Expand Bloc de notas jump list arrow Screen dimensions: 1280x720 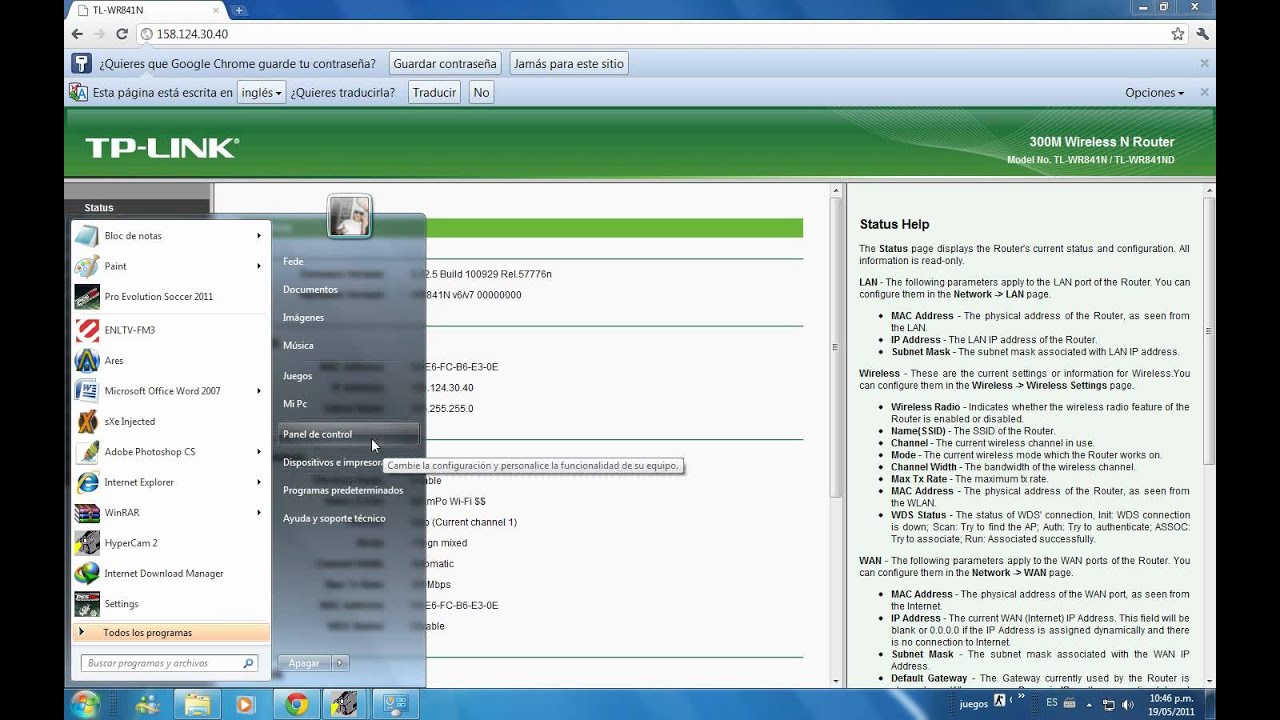coord(258,236)
